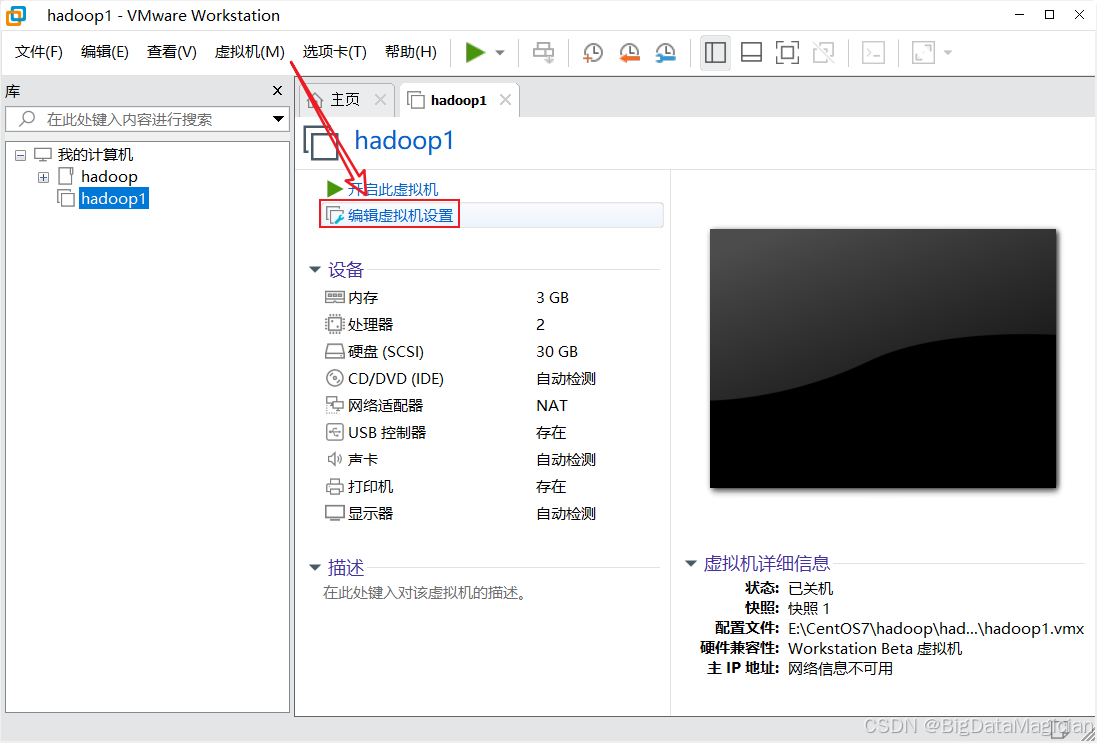This screenshot has width=1097, height=743.
Task: Open the stretch display dropdown arrow
Action: [948, 52]
